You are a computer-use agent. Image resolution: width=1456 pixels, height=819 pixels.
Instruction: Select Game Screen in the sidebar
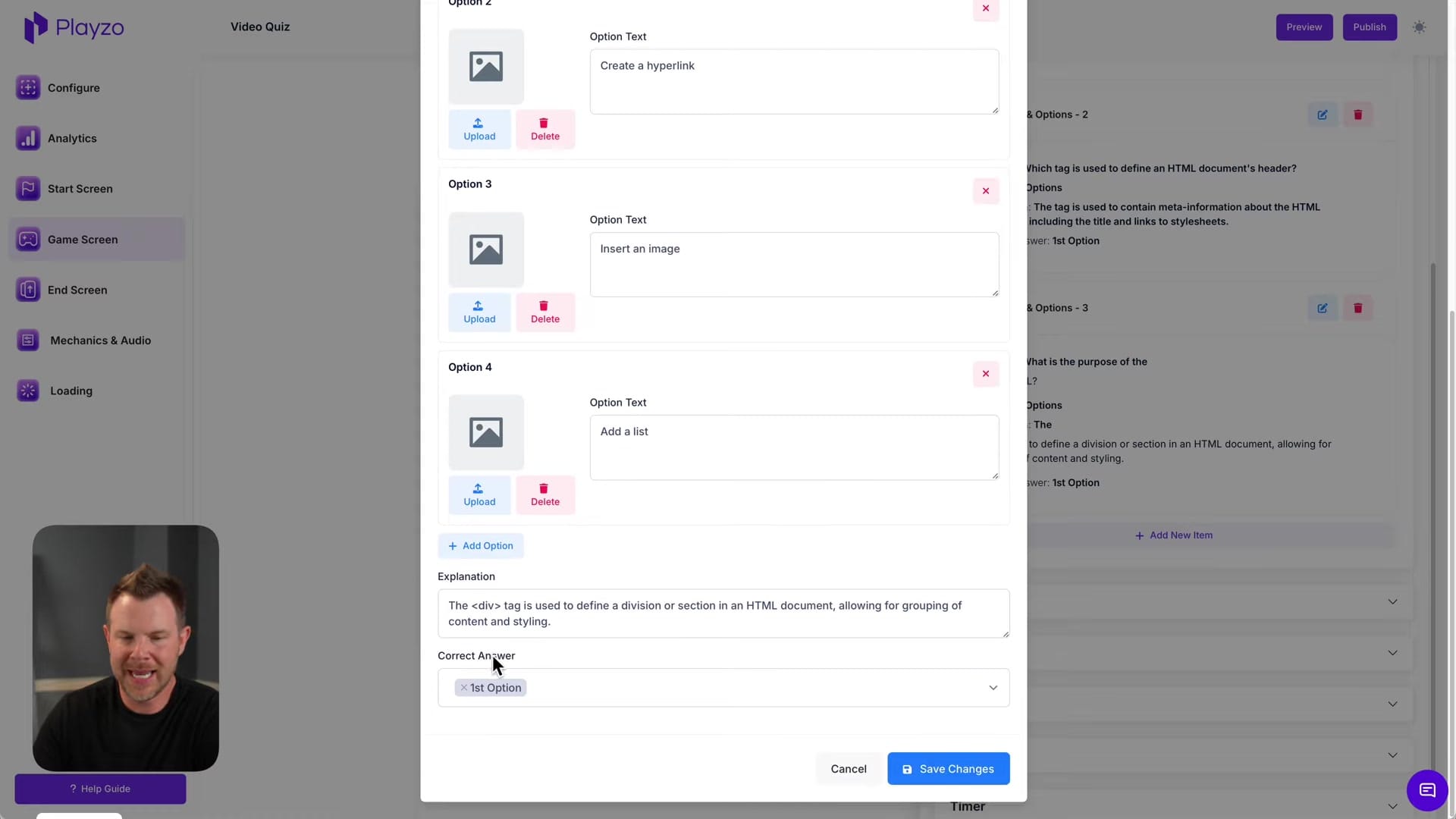click(x=96, y=240)
